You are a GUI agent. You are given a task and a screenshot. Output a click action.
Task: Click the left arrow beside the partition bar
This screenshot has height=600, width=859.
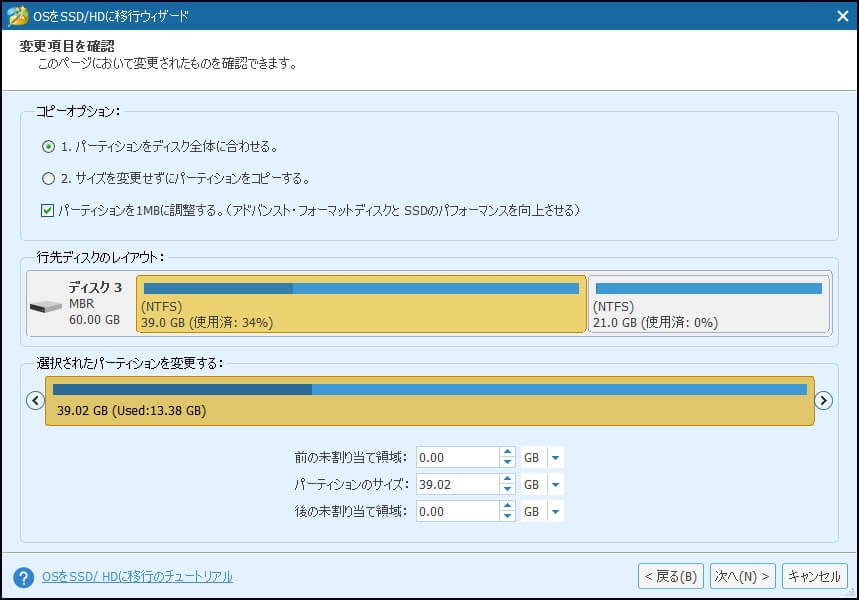pyautogui.click(x=36, y=400)
